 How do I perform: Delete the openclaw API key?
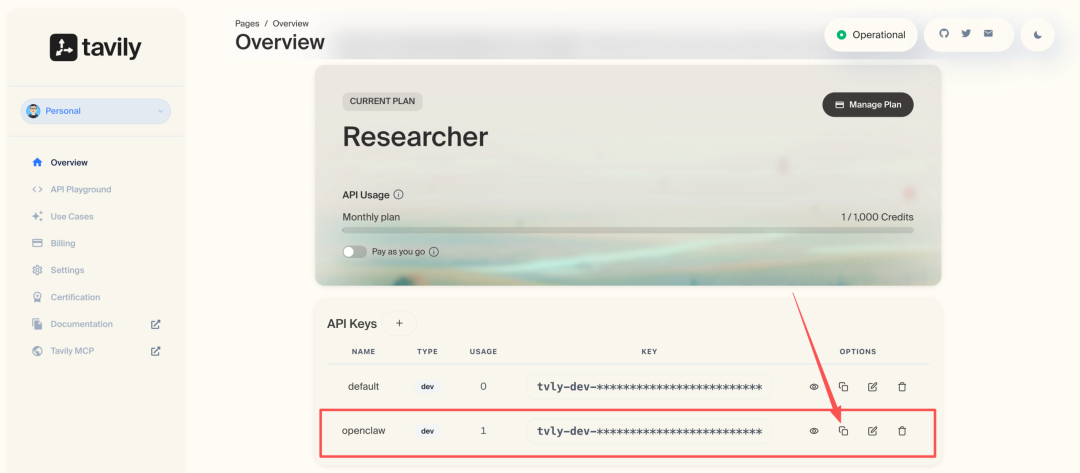pyautogui.click(x=902, y=431)
